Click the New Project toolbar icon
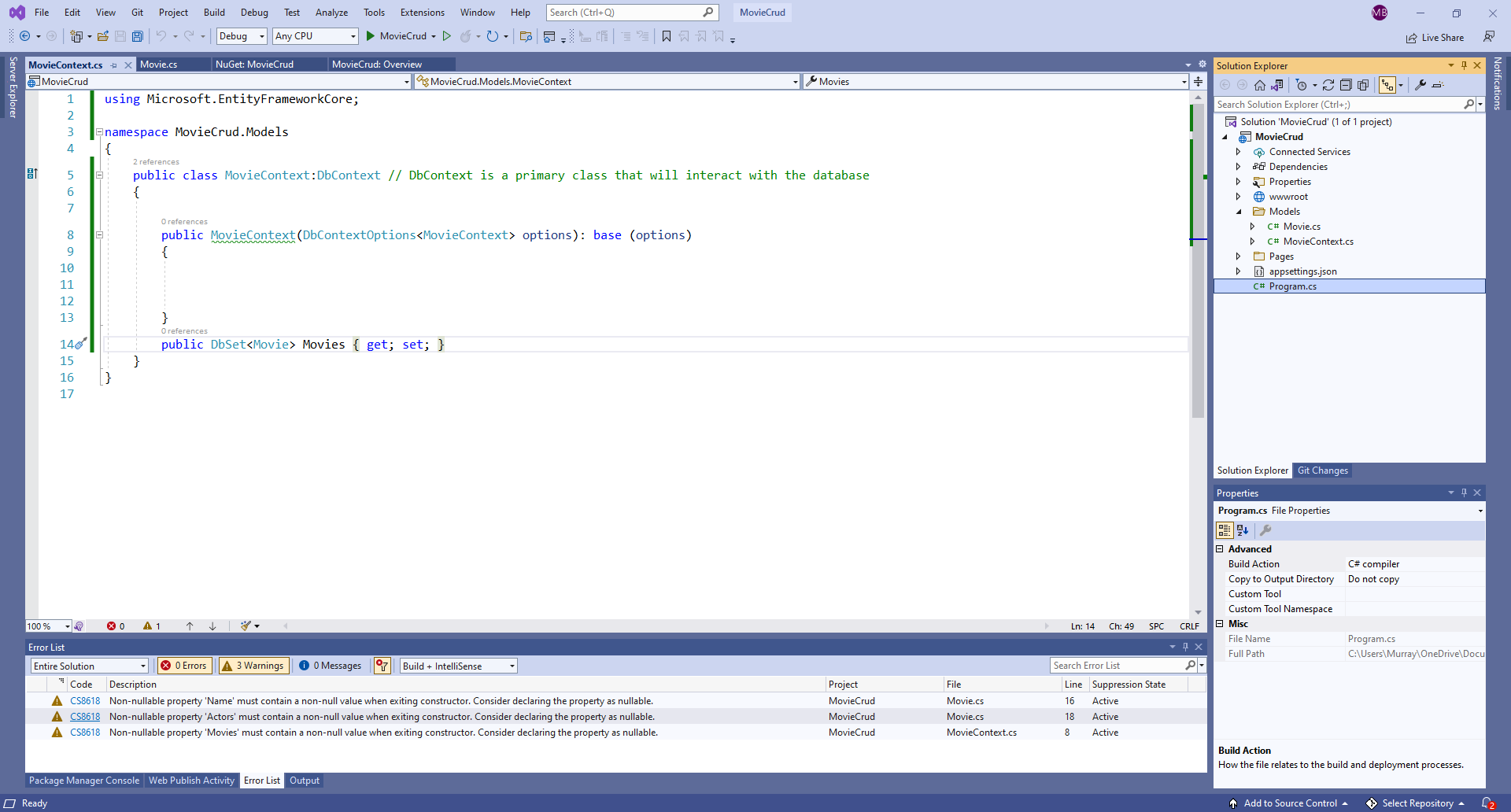Screen dimensions: 1511x812 click(x=76, y=36)
